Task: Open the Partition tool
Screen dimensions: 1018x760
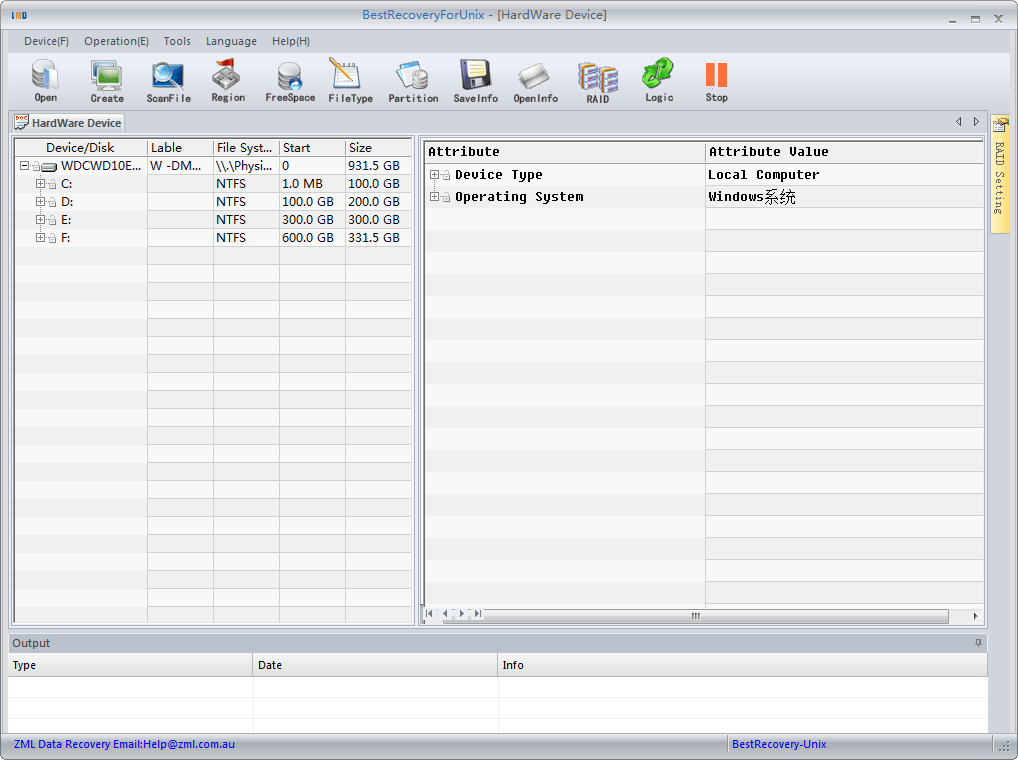Action: pos(413,77)
